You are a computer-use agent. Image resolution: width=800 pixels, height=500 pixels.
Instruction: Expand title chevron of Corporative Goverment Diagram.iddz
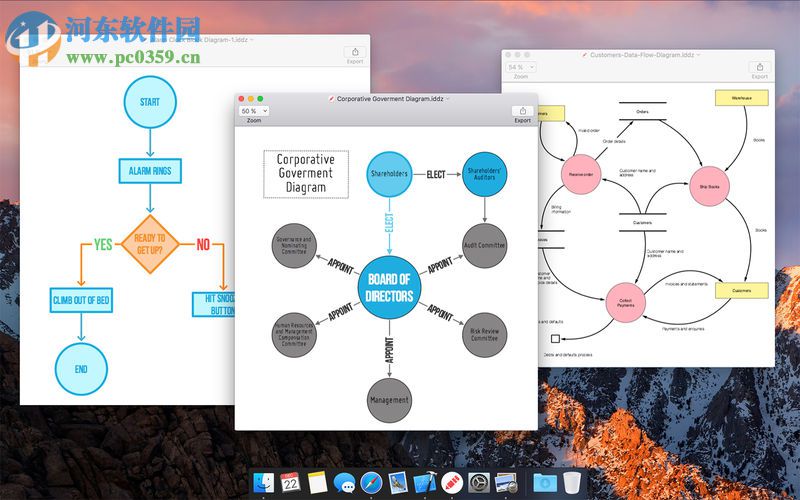(x=447, y=99)
